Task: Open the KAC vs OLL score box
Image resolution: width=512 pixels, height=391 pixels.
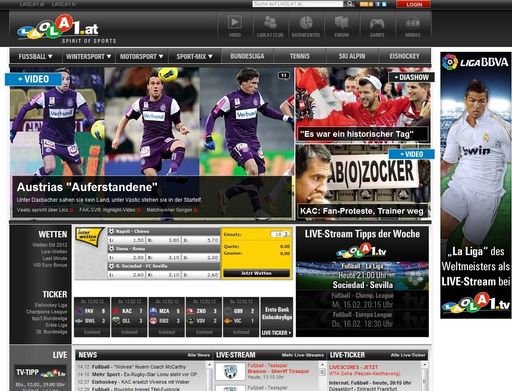Action: coord(129,317)
